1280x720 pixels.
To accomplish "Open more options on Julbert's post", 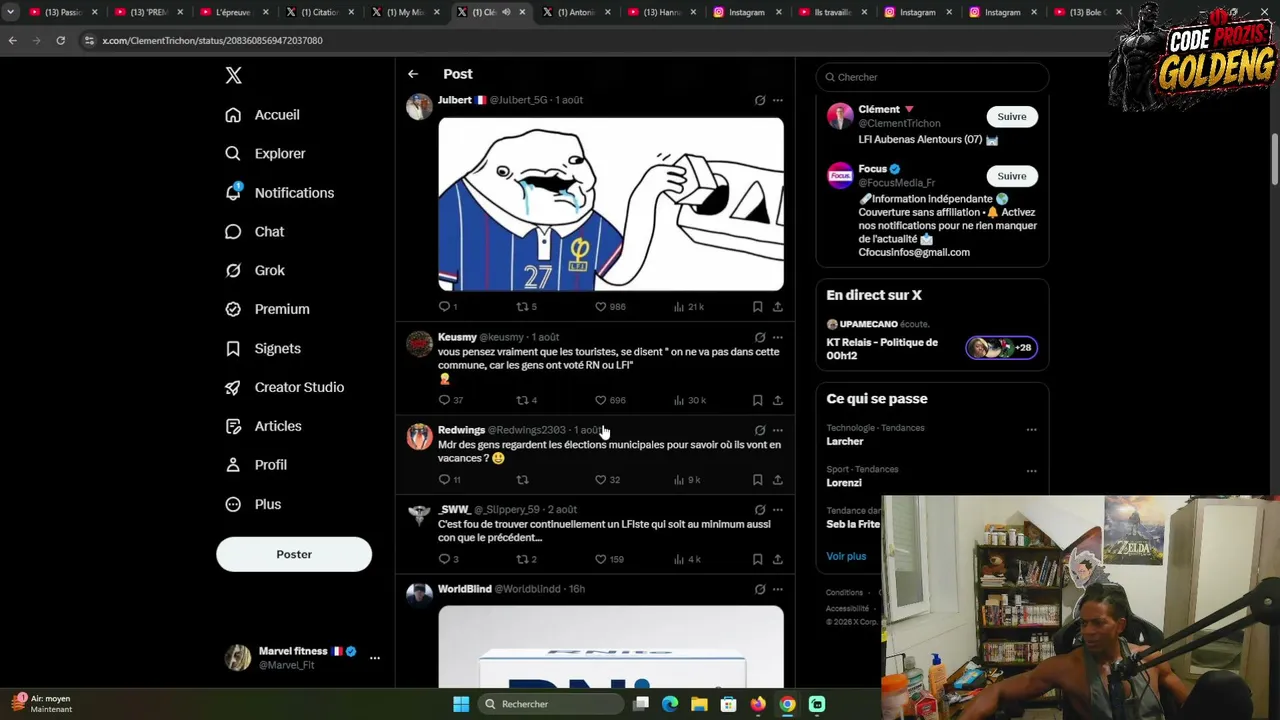I will tap(778, 100).
